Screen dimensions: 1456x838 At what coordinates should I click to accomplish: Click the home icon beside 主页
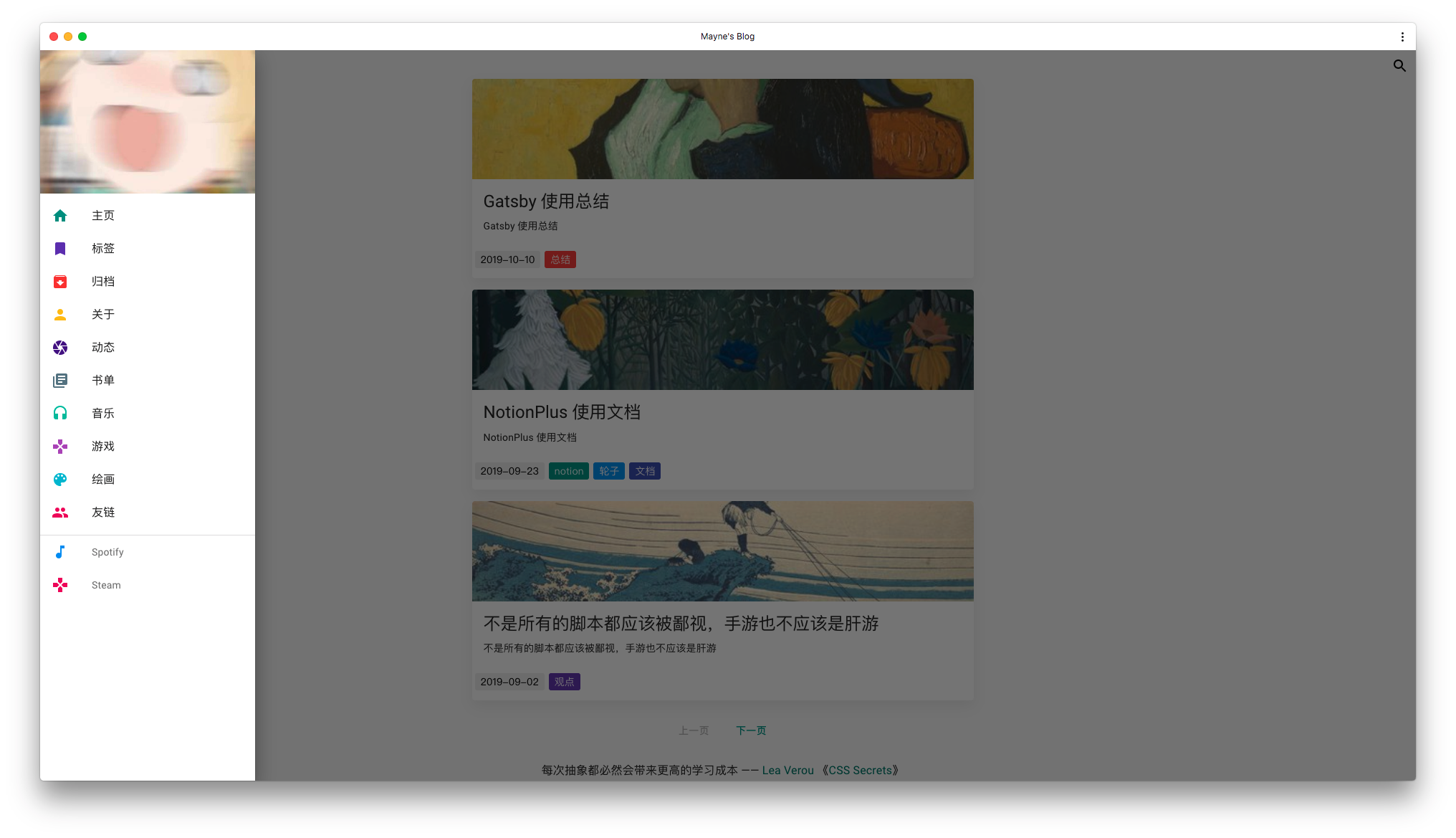click(x=60, y=216)
